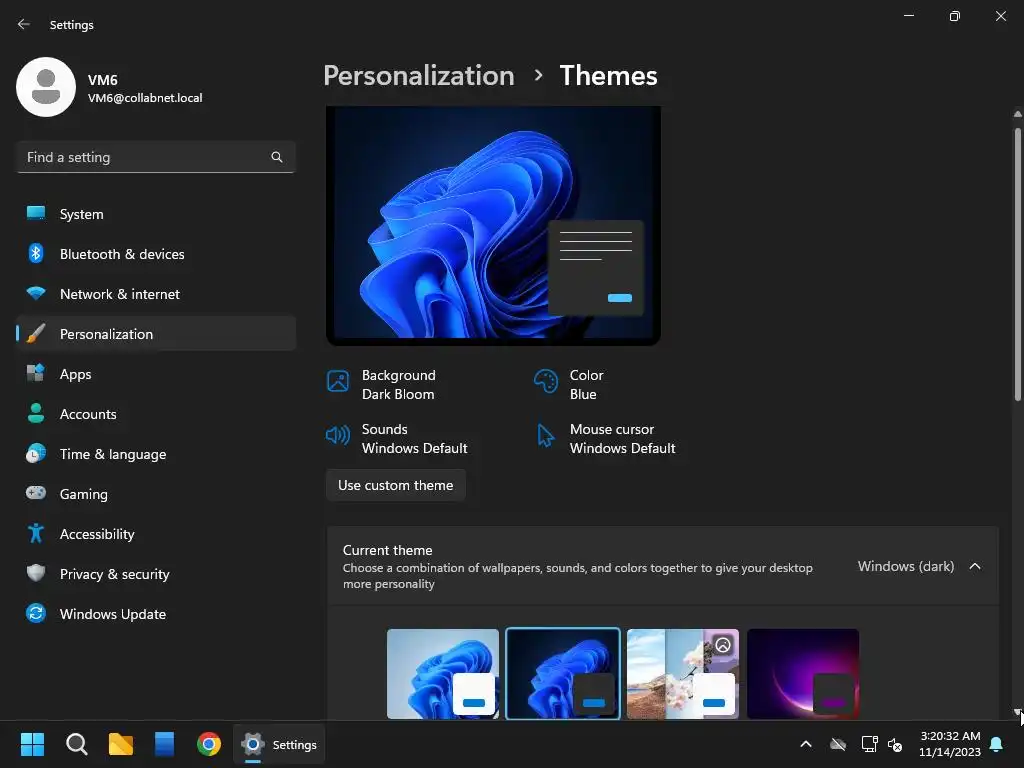Open Accounts settings category
Screen dimensions: 1024x768
pos(156,414)
